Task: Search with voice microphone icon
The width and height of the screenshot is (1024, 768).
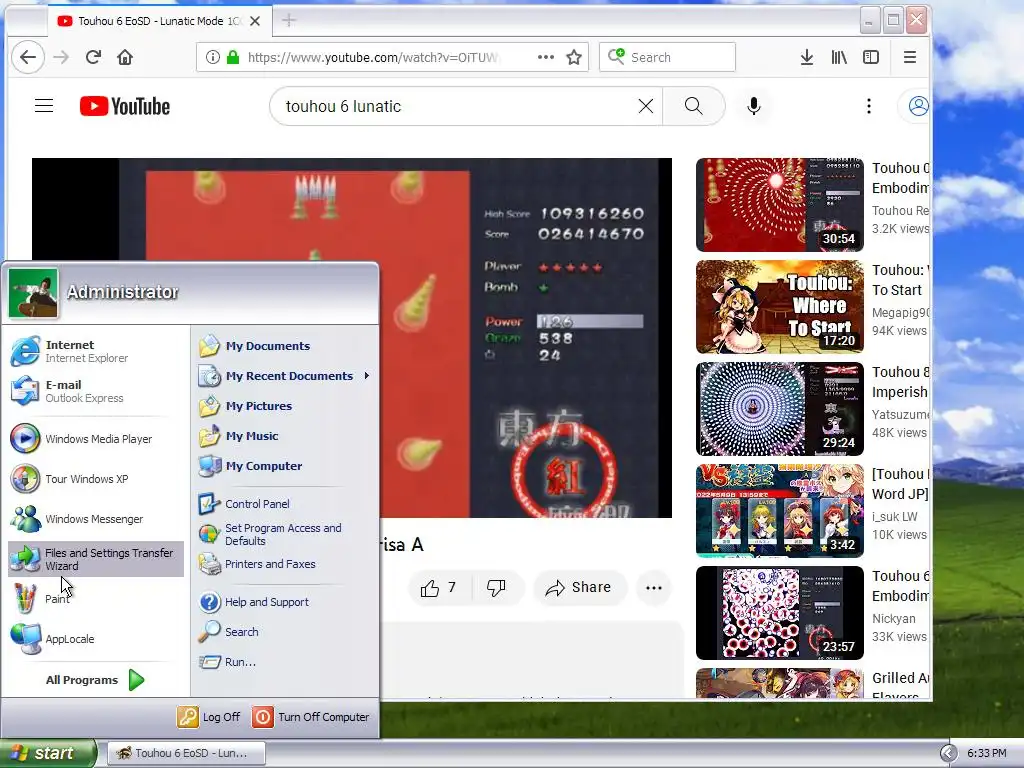Action: 754,106
